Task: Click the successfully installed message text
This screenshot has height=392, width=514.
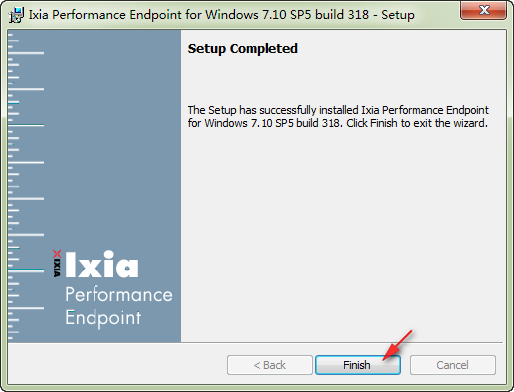Action: [x=338, y=117]
